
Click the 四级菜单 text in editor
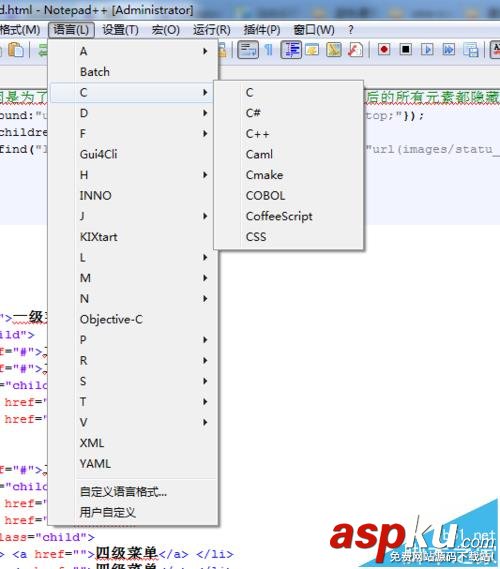pyautogui.click(x=127, y=553)
